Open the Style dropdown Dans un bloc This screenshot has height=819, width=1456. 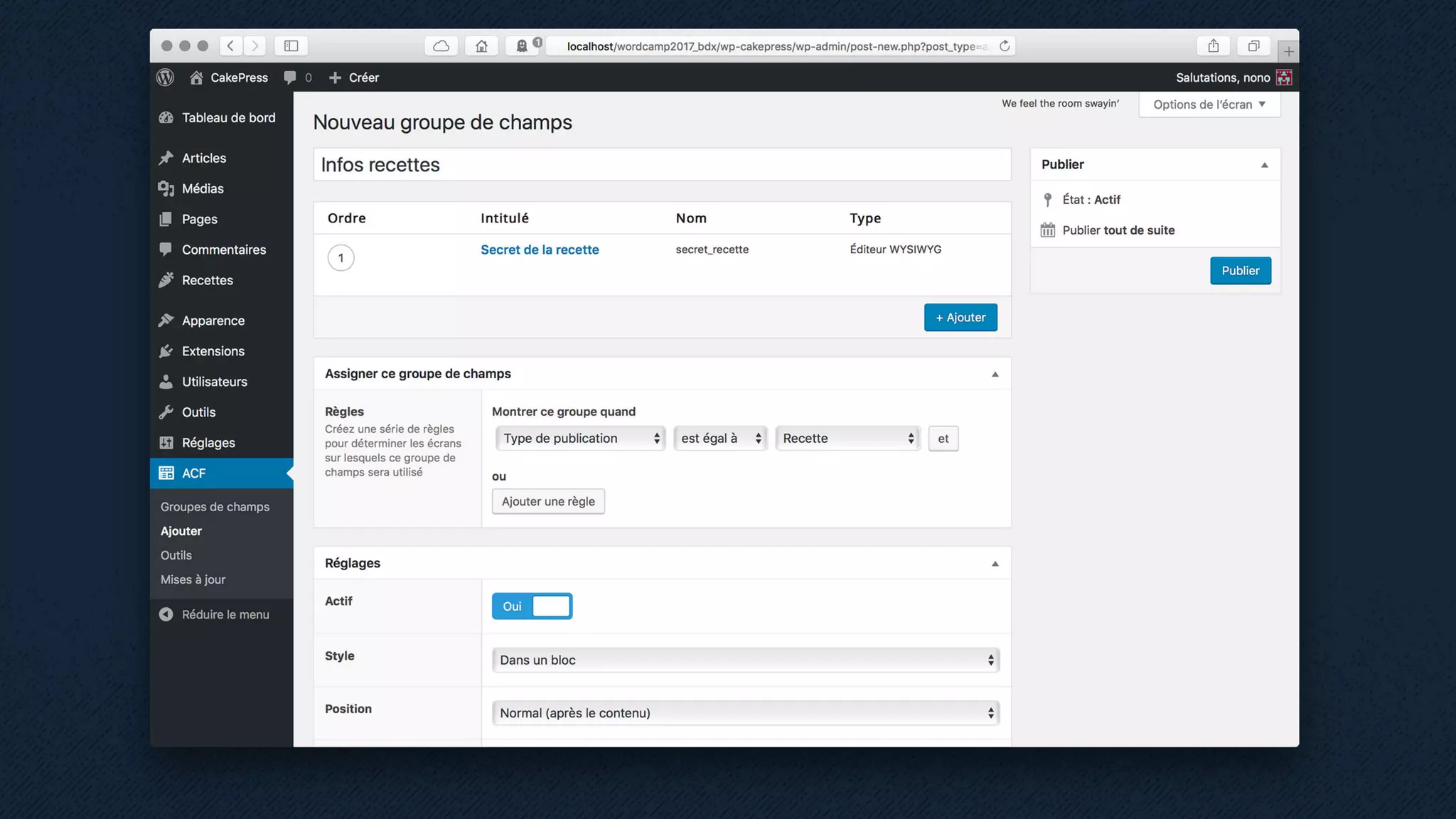745,660
